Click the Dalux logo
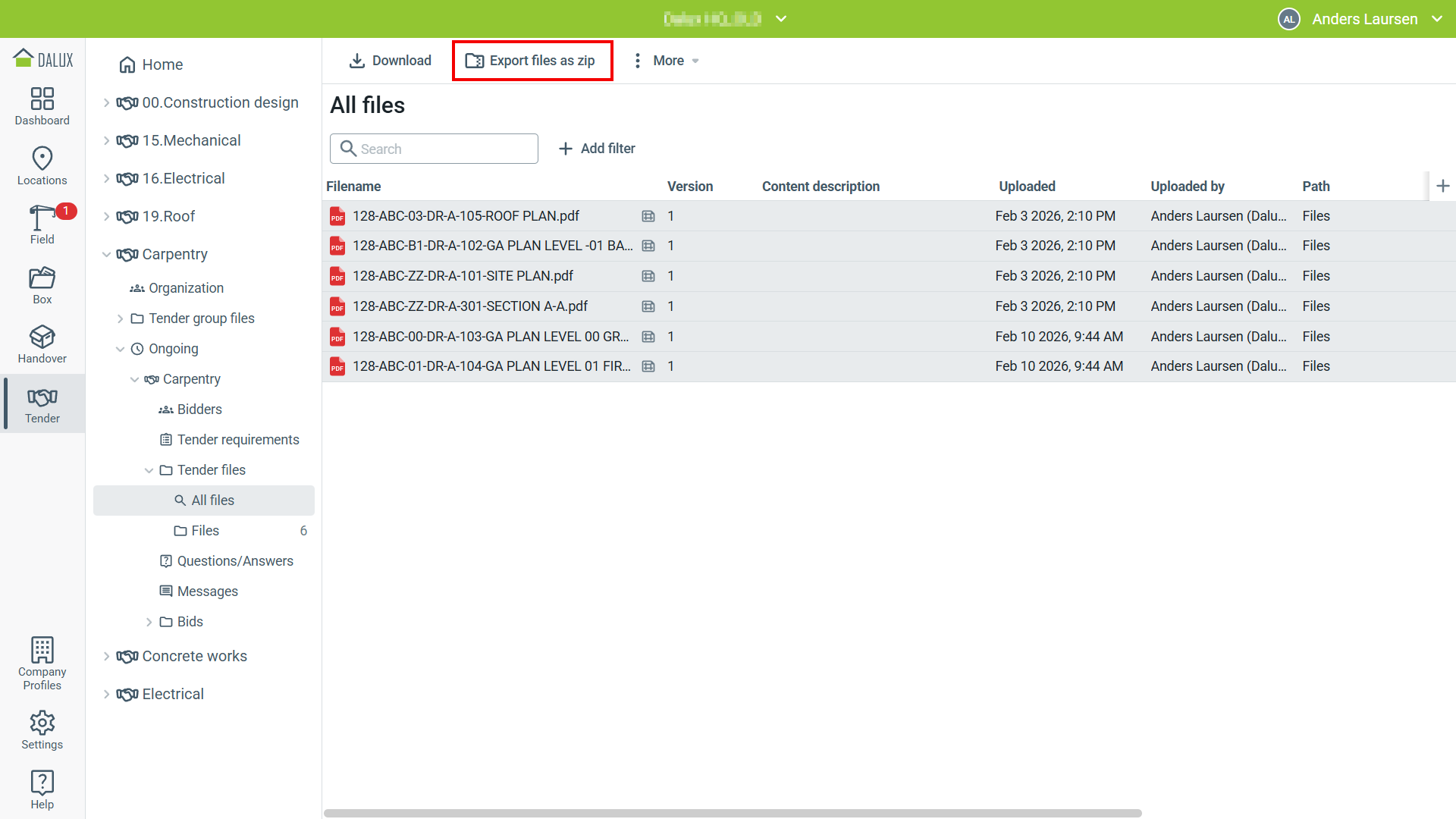The height and width of the screenshot is (819, 1456). click(x=43, y=59)
